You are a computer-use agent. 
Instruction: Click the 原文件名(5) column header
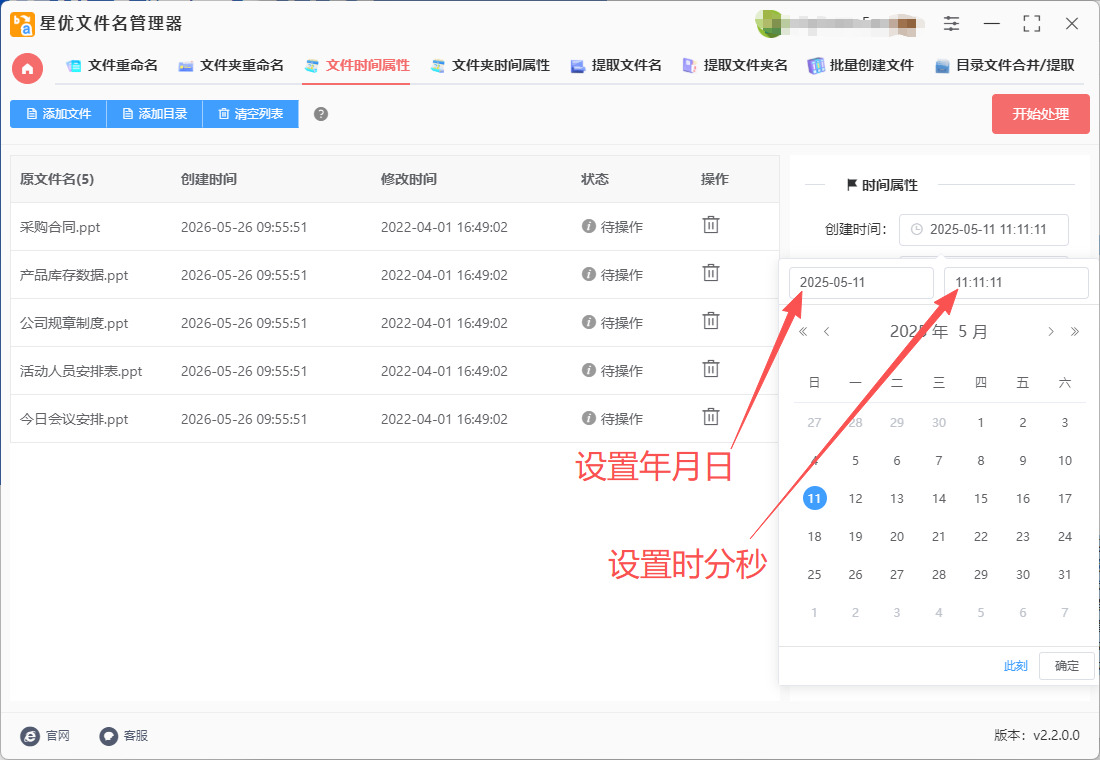click(x=57, y=179)
